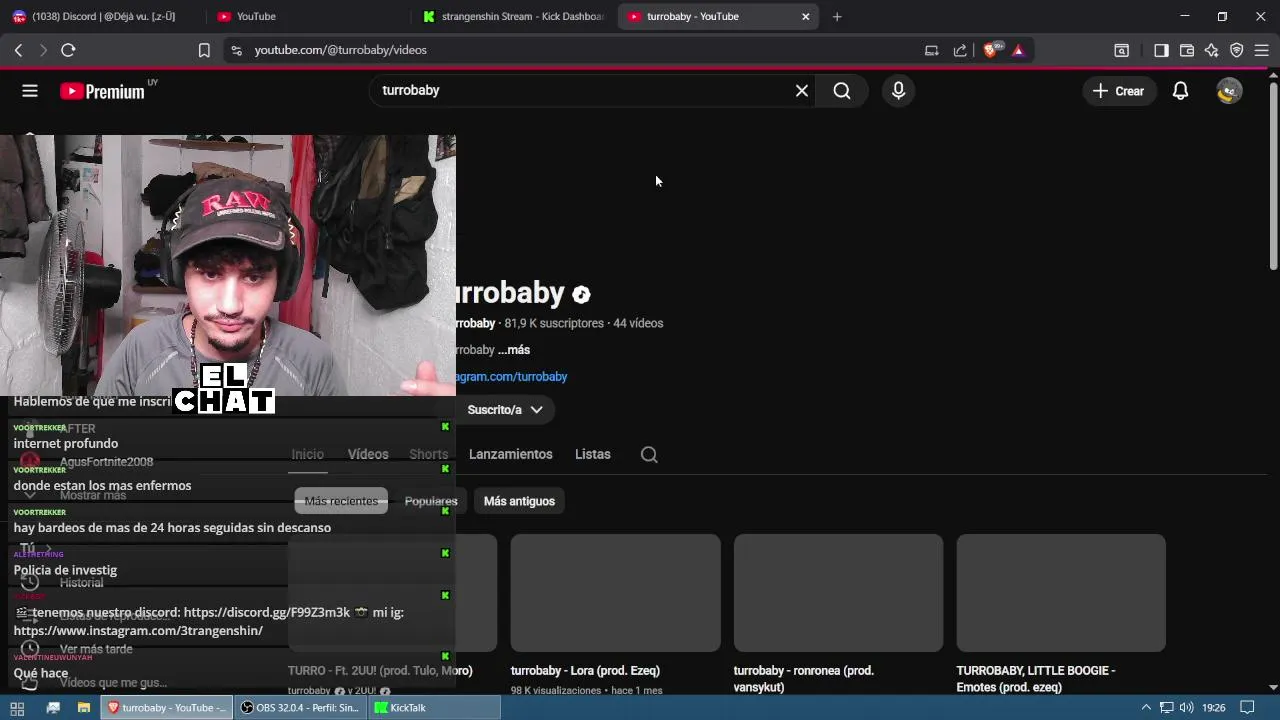Click the scrollbar down arrow
Screen dimensions: 1280x720
[x=1273, y=687]
